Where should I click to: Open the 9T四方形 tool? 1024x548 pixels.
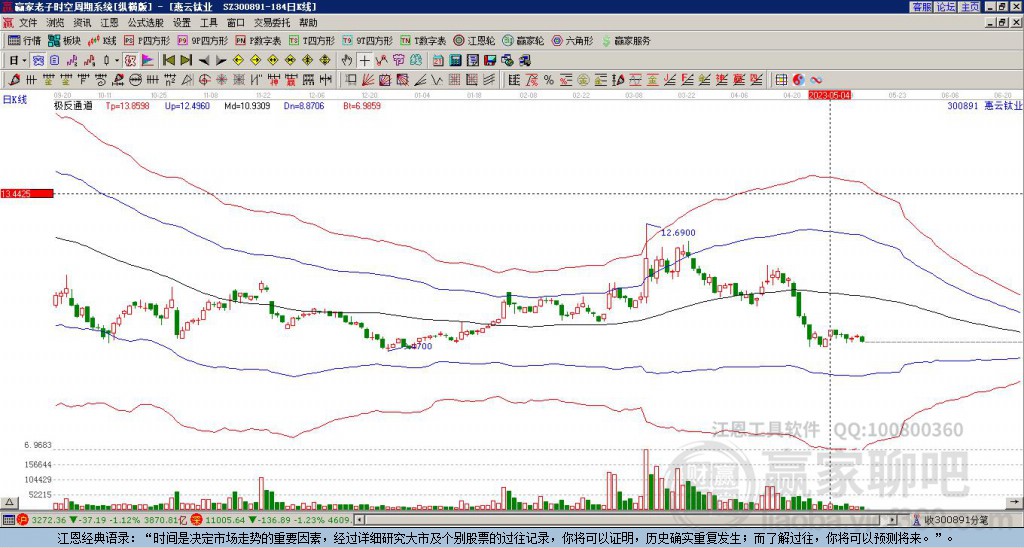(367, 40)
